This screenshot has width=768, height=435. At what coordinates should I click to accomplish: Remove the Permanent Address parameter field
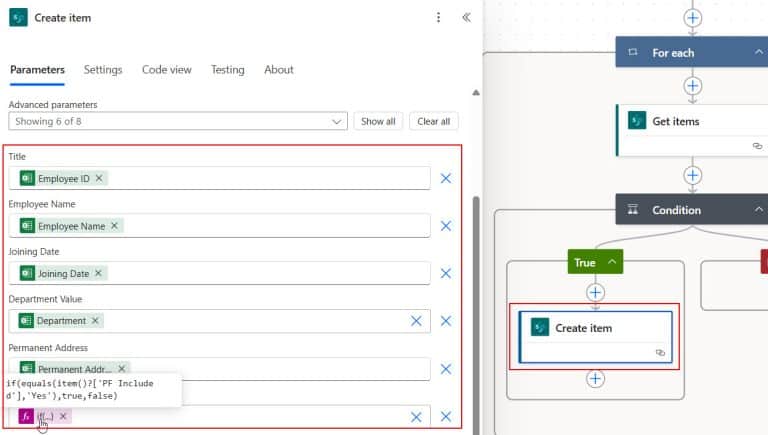click(x=446, y=369)
